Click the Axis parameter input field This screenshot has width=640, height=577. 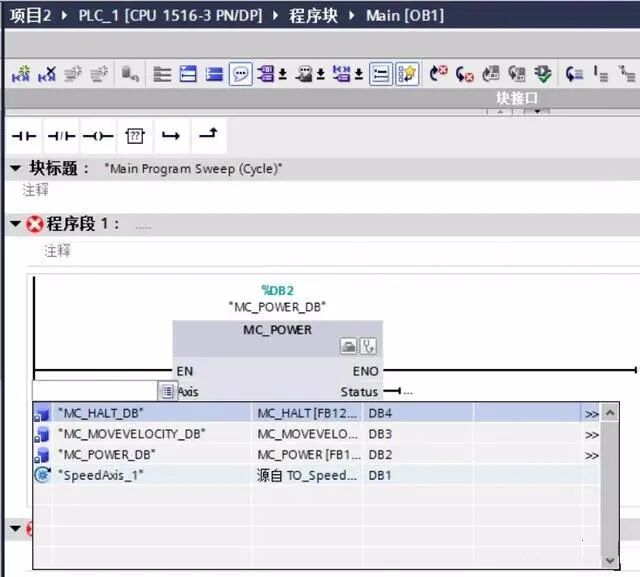click(x=95, y=391)
